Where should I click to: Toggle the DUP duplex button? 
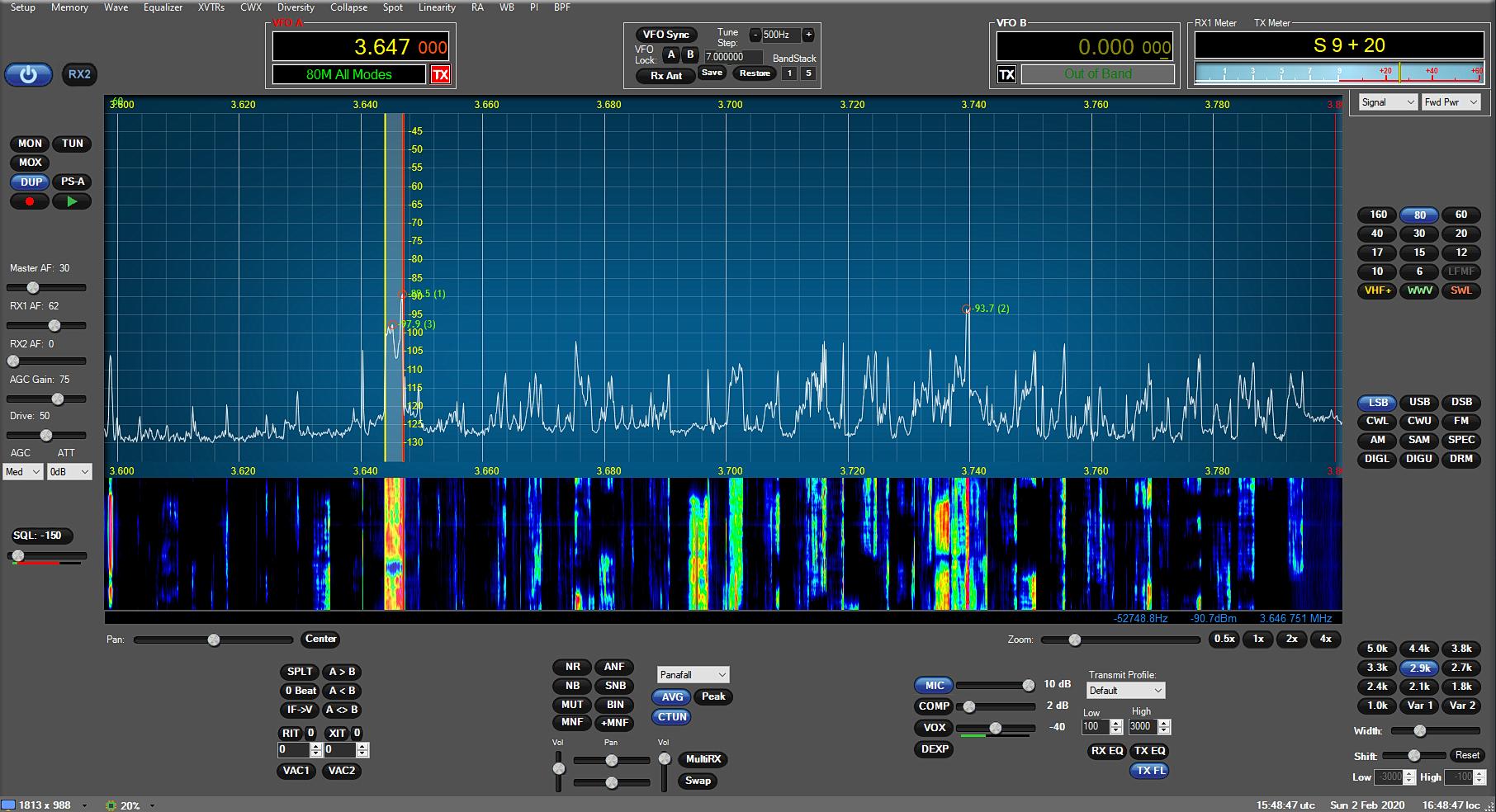(31, 182)
